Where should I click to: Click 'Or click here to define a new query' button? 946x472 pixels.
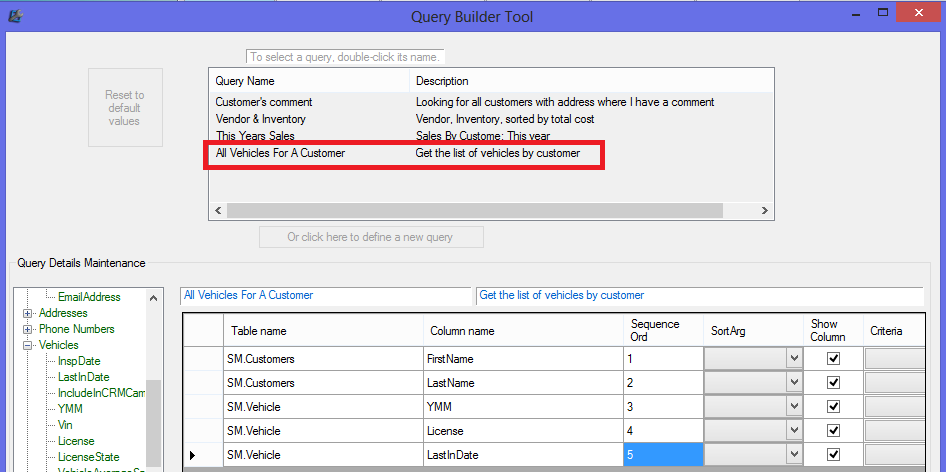371,237
